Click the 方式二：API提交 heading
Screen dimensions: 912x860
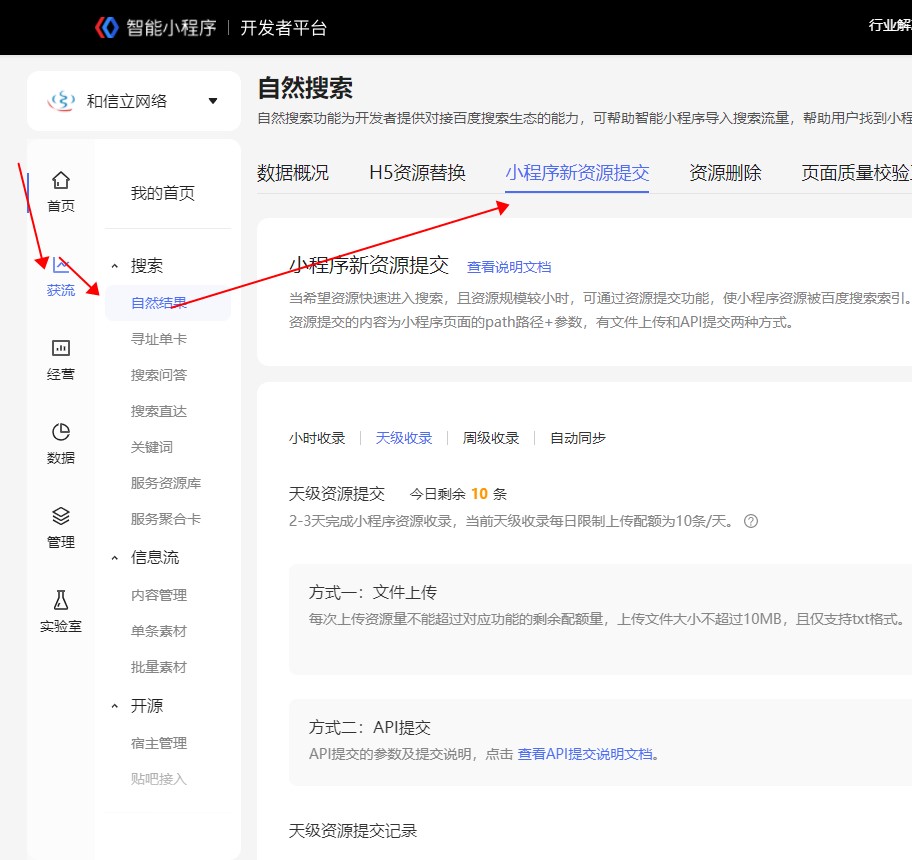coord(370,727)
